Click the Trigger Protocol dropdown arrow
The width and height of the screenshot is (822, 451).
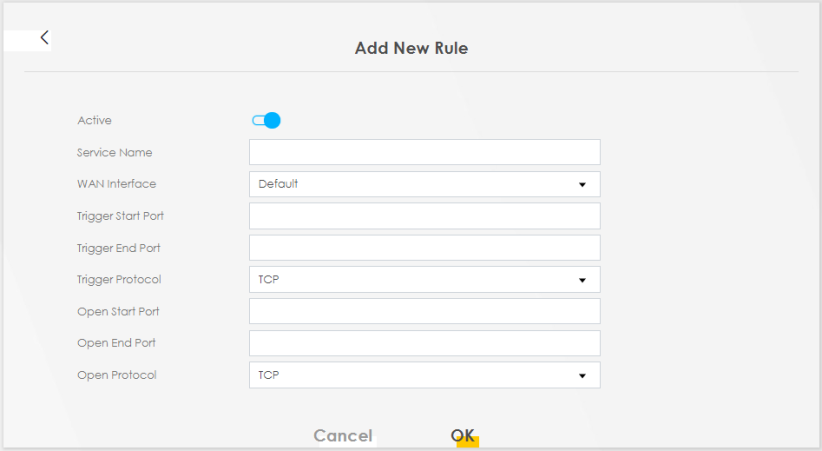tap(581, 280)
